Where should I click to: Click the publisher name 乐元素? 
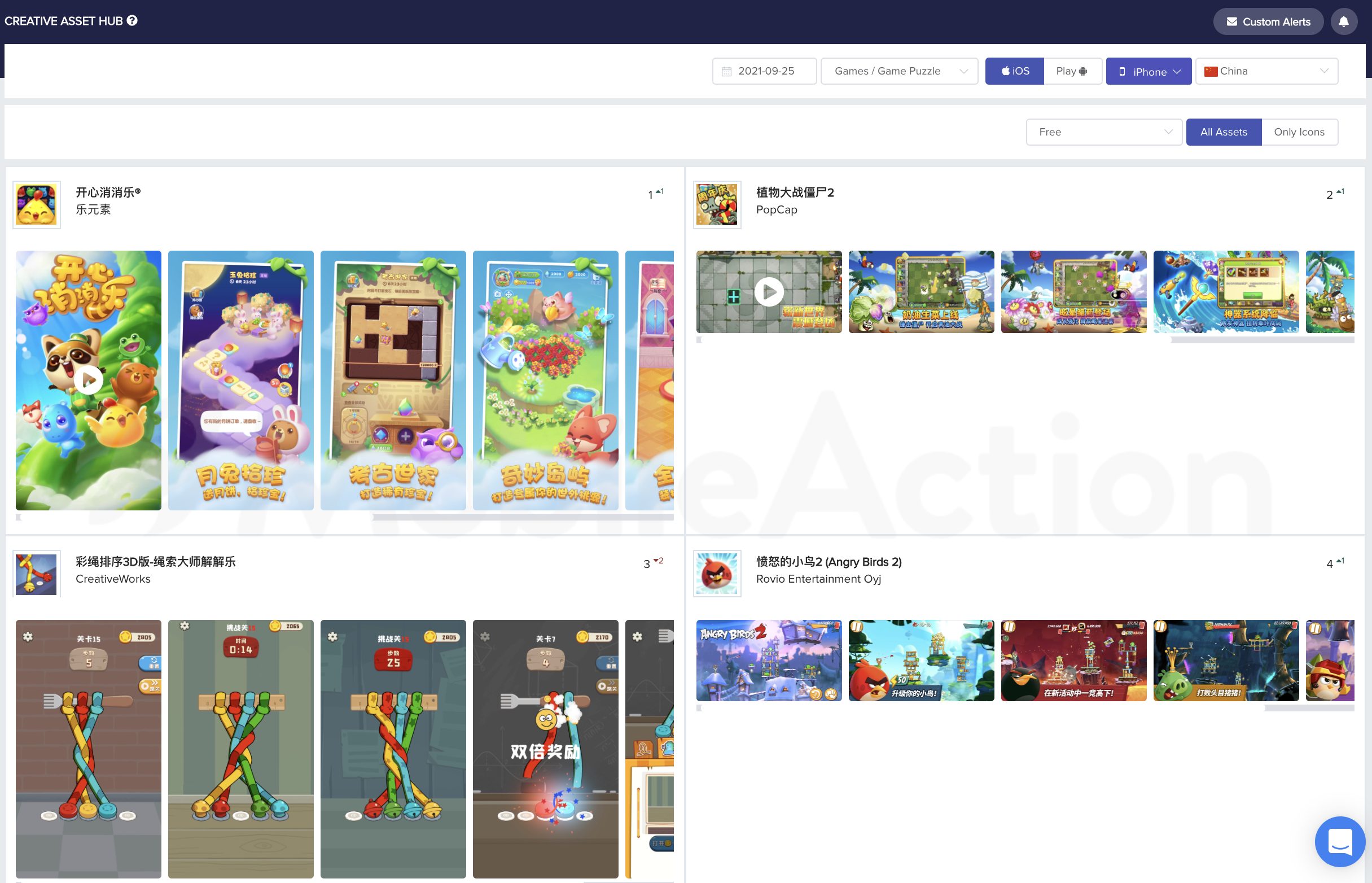pos(94,210)
